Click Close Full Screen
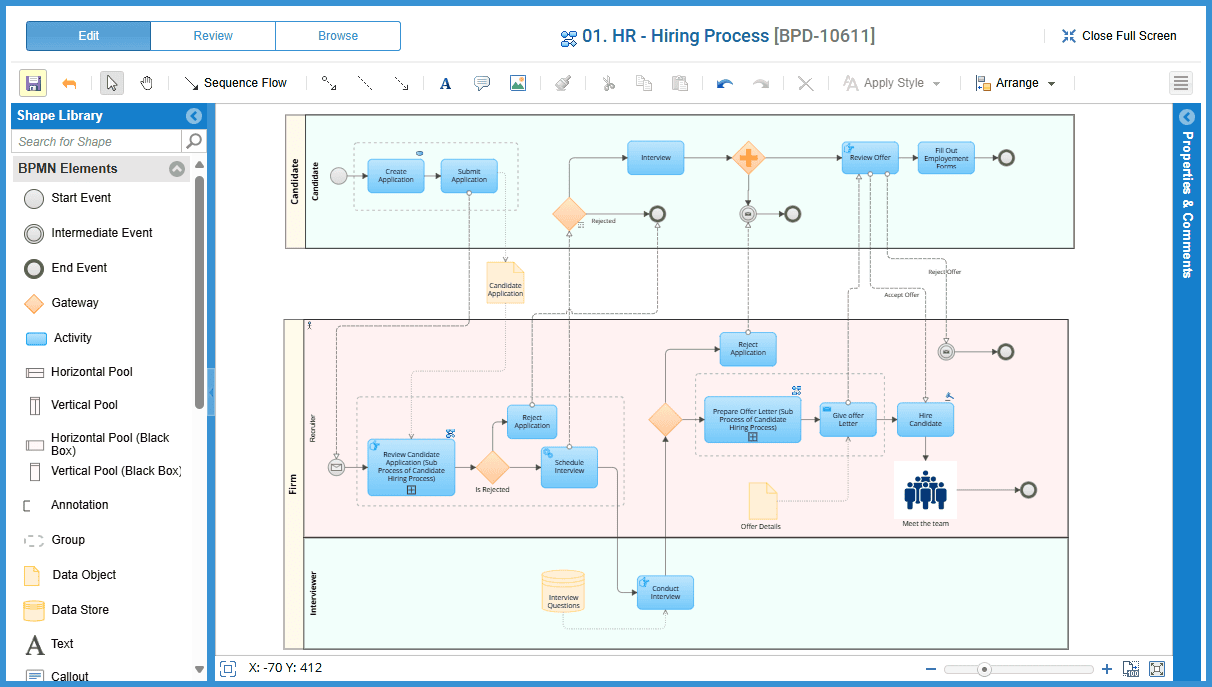The height and width of the screenshot is (687, 1212). click(x=1118, y=36)
